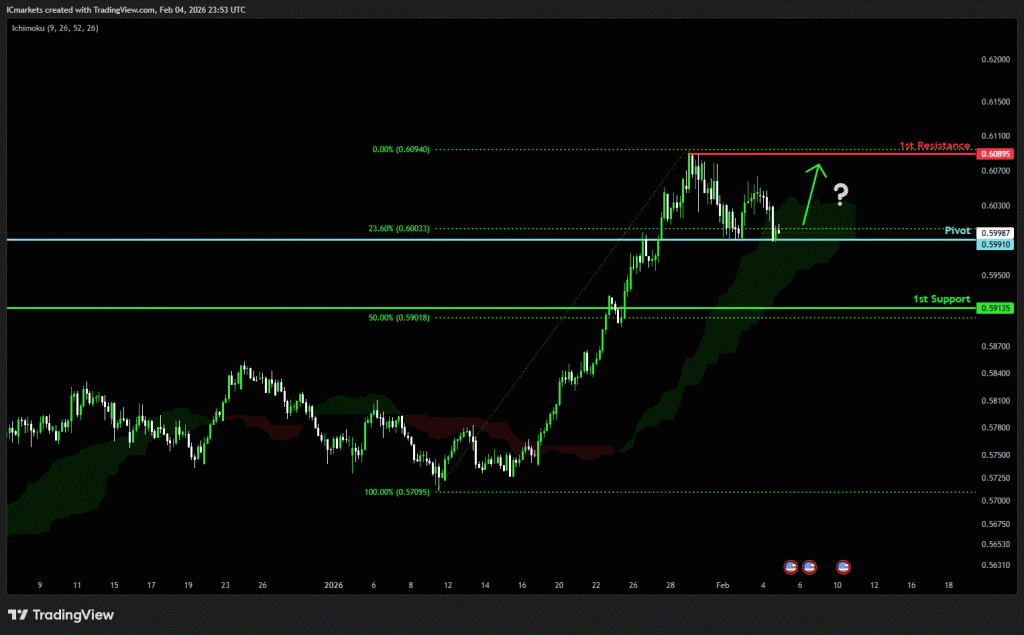
Task: Select the green upward arrow drawing
Action: [813, 193]
